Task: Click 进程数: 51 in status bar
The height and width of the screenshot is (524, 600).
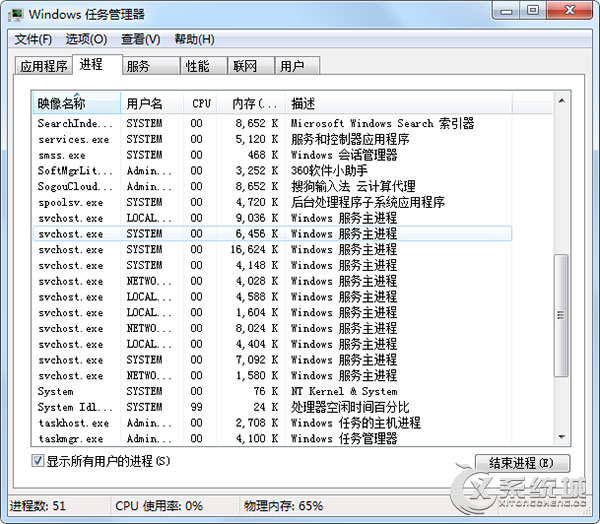Action: (38, 506)
